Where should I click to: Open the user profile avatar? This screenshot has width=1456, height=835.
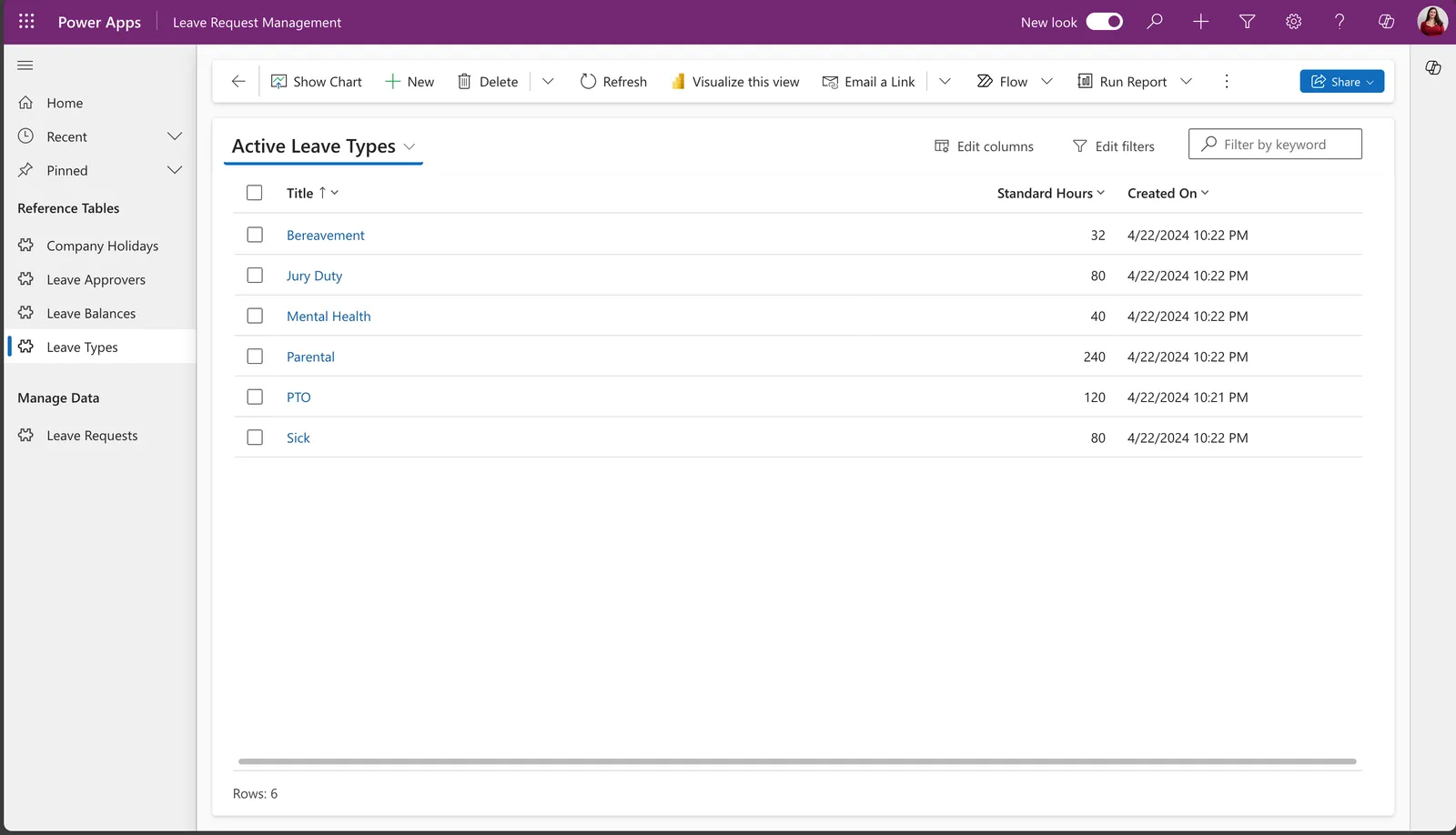(1432, 21)
